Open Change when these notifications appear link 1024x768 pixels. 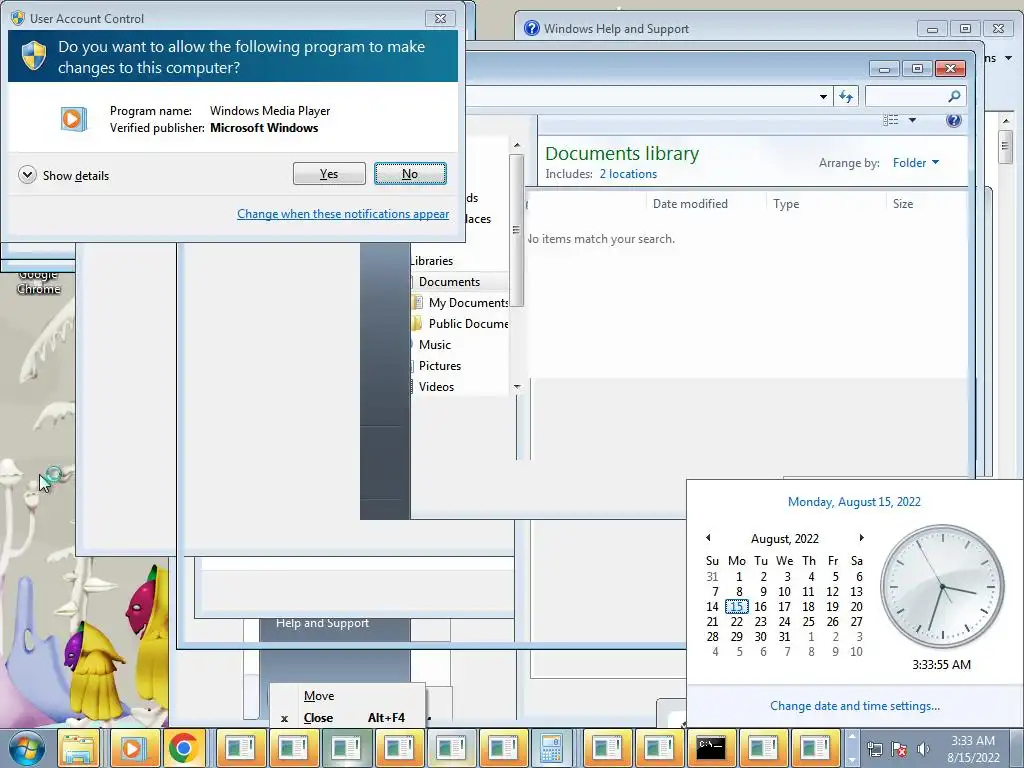click(343, 214)
